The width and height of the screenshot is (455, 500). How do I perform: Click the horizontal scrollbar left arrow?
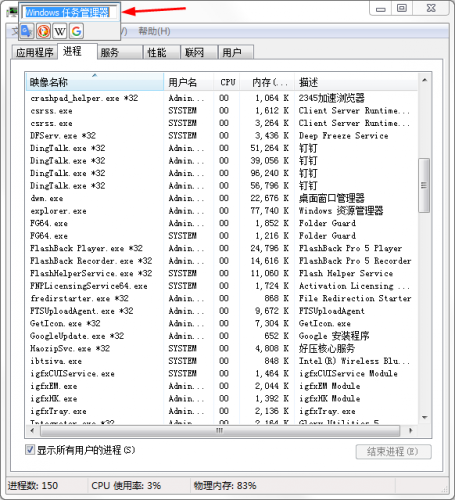tap(32, 430)
